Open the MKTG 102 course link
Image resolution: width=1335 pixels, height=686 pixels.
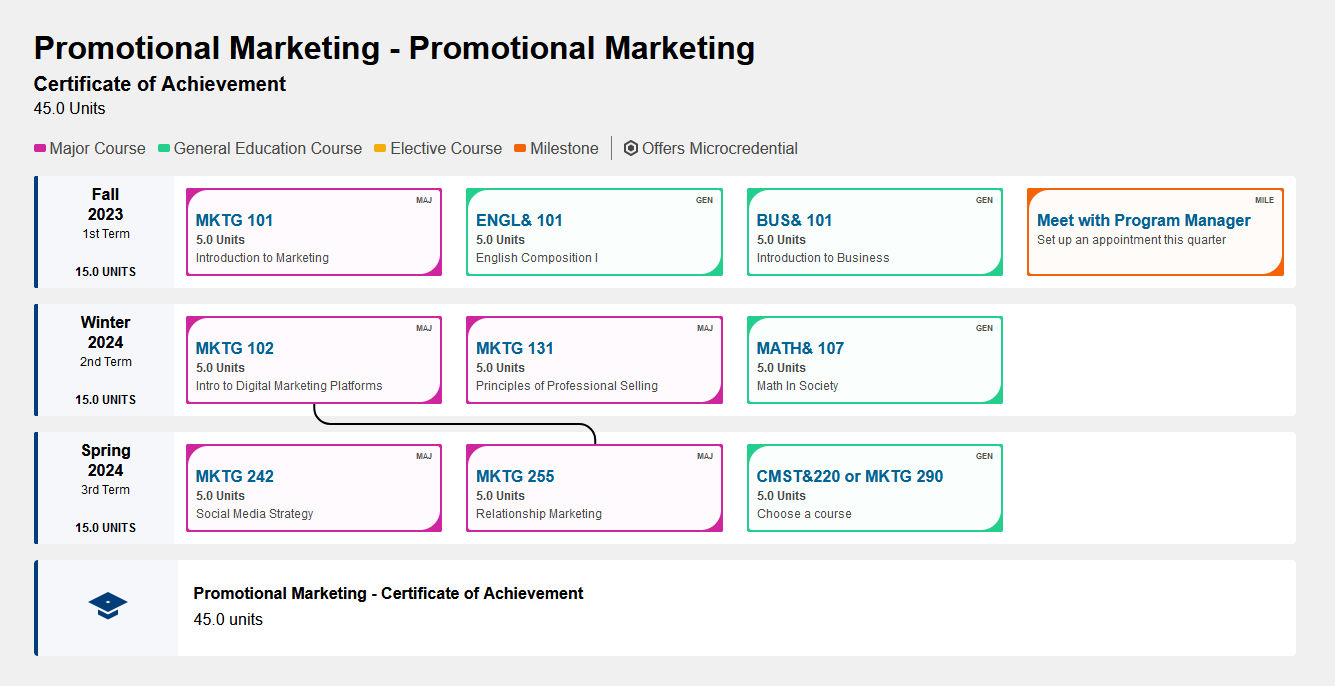[234, 348]
